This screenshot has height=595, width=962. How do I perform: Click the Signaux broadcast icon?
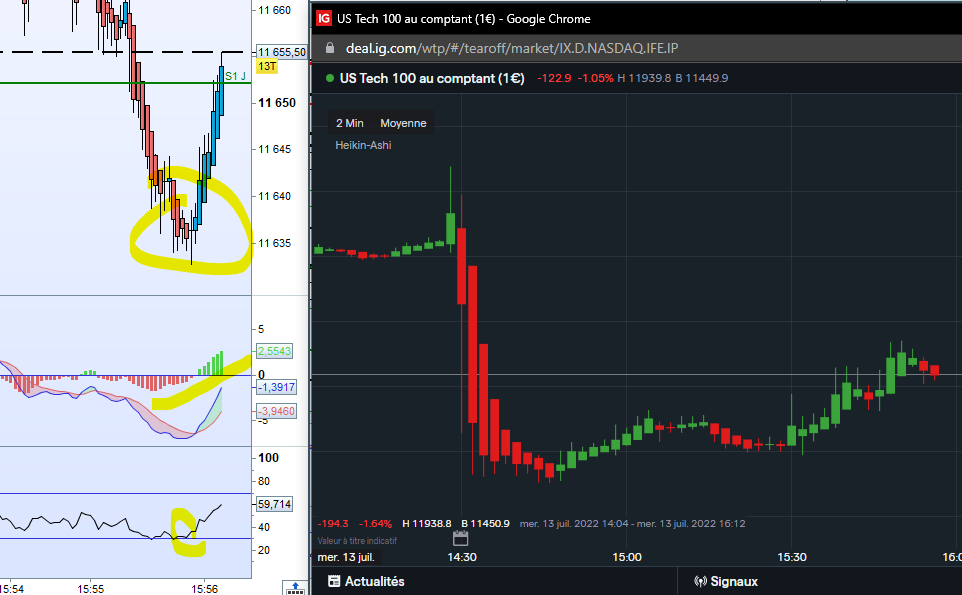point(700,582)
